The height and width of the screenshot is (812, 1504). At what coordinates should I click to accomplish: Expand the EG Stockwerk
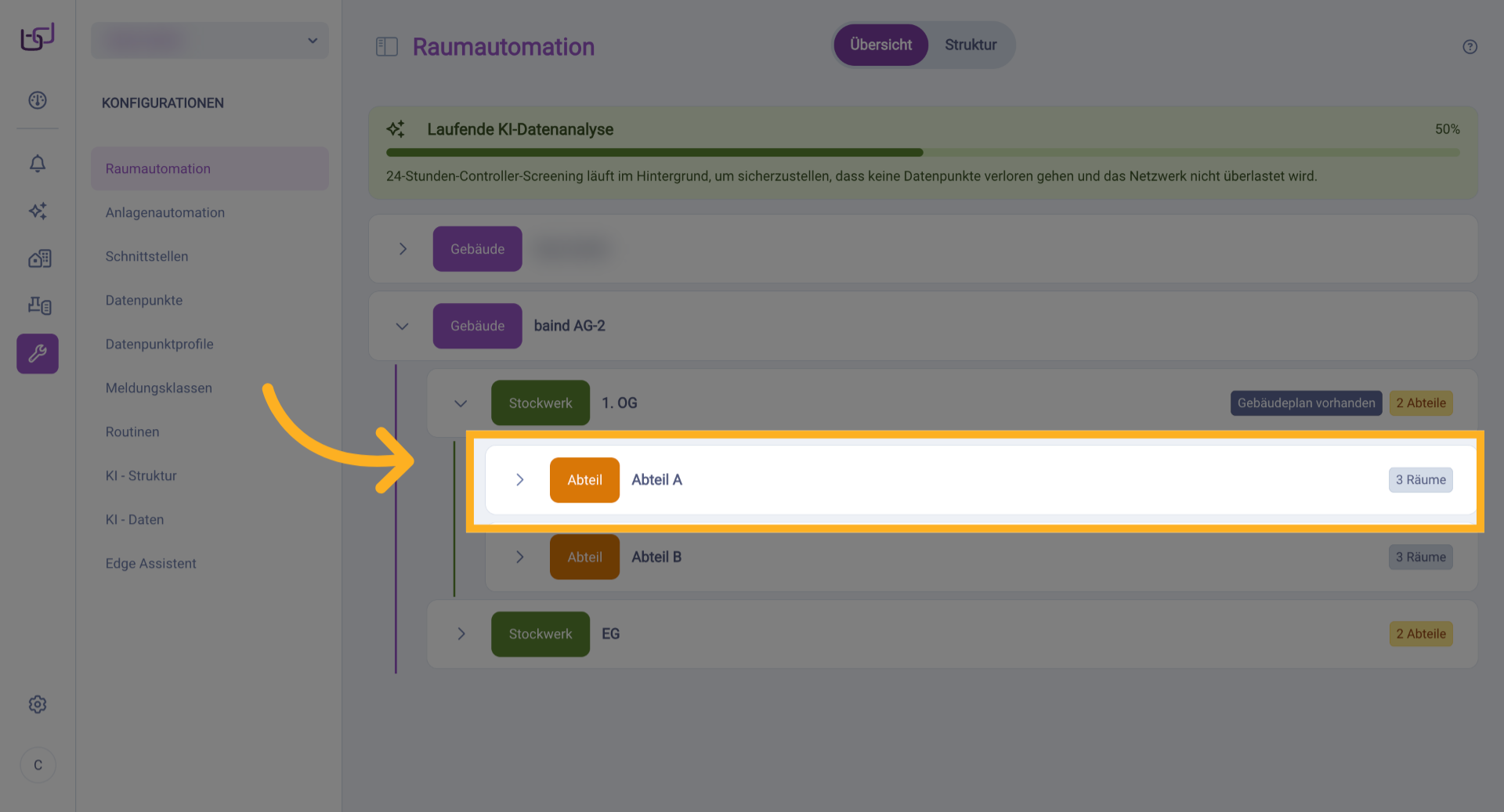(461, 634)
